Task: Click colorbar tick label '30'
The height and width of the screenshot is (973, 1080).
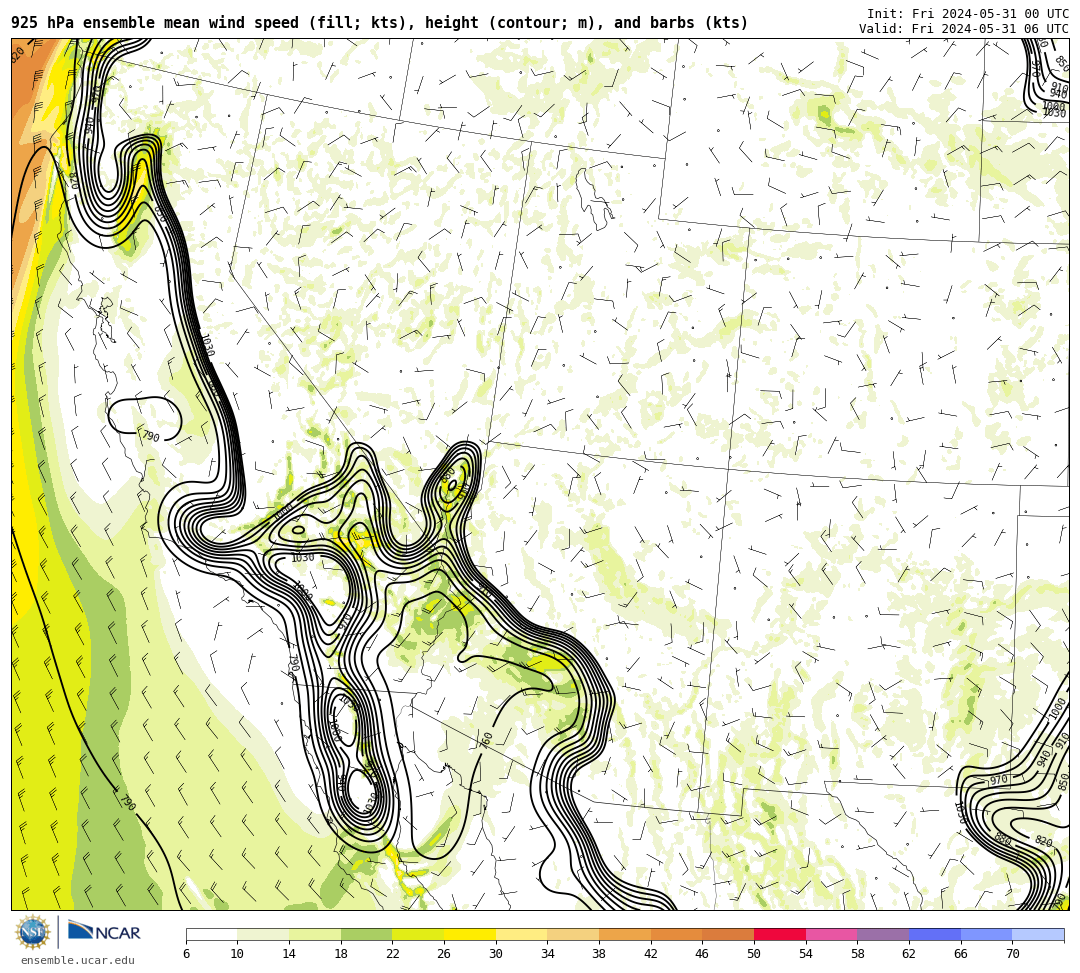Action: pyautogui.click(x=496, y=954)
